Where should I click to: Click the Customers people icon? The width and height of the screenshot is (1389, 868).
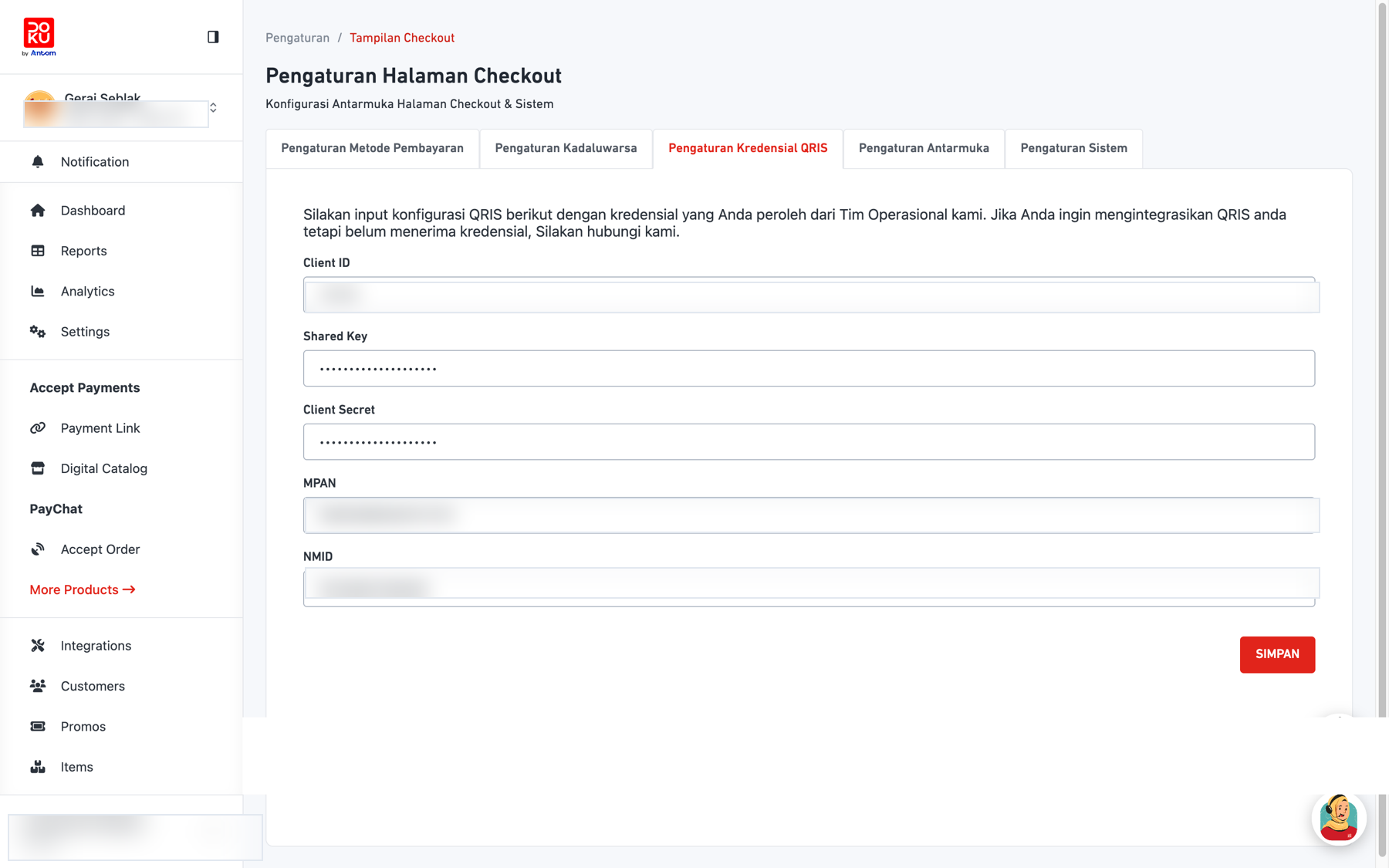(x=38, y=686)
